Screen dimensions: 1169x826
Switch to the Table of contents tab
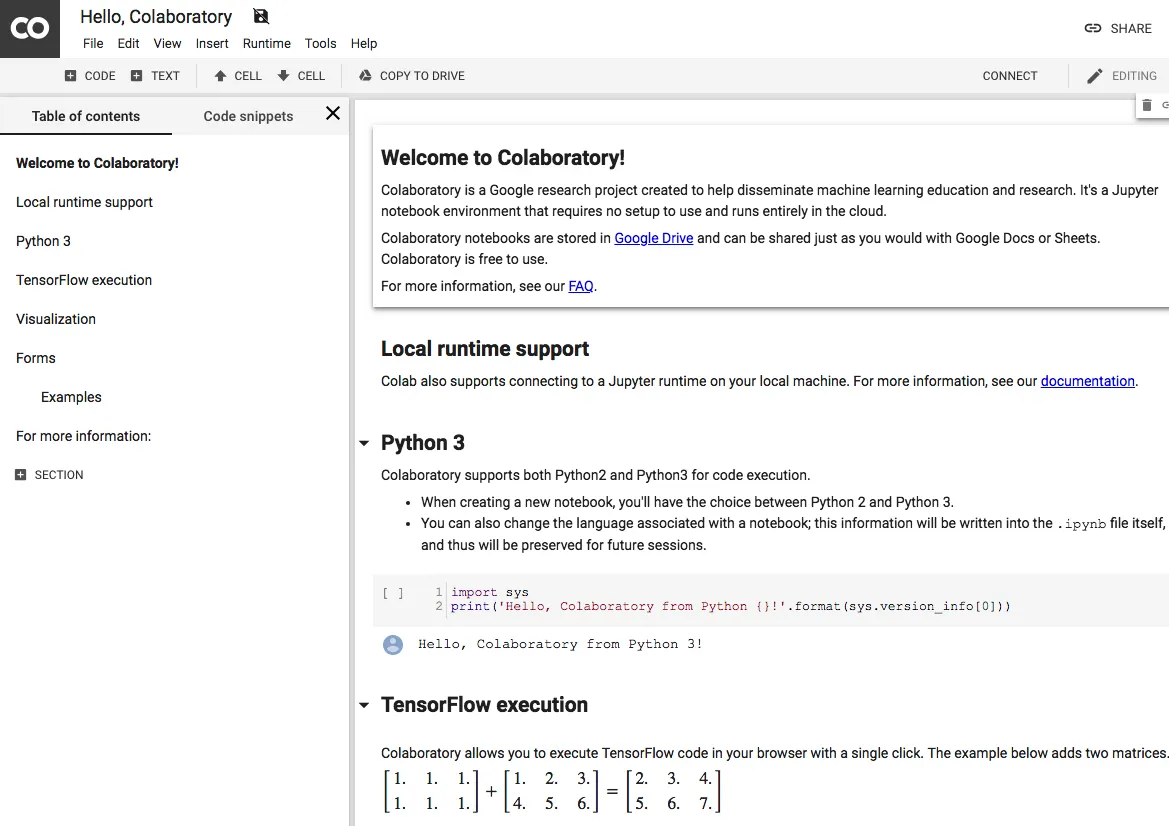[86, 116]
